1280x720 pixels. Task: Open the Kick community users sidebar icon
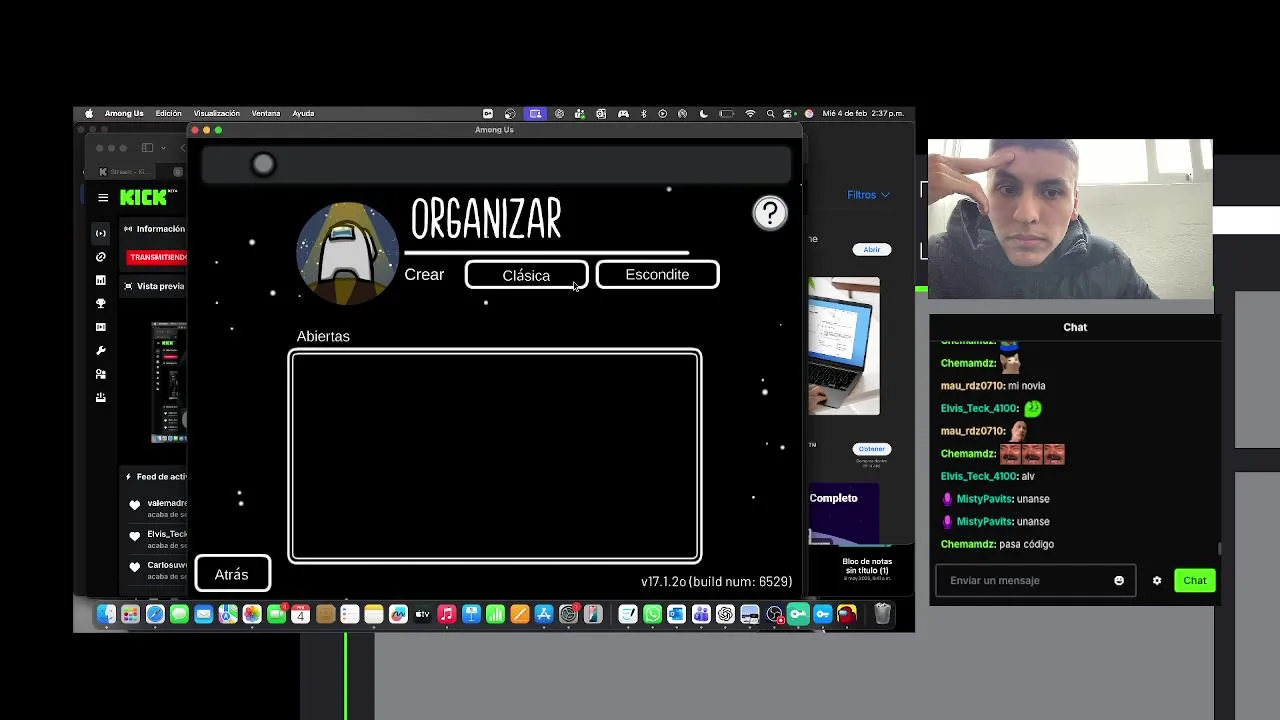tap(101, 374)
